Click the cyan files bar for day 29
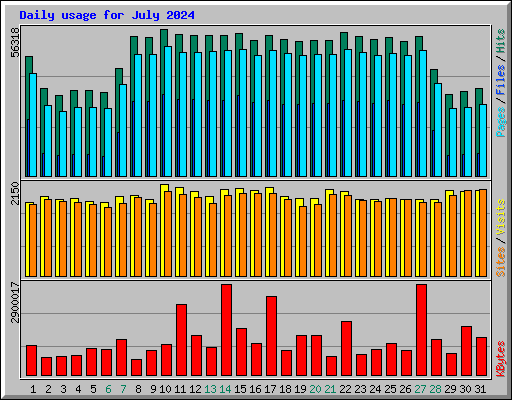This screenshot has width=512, height=400. click(453, 143)
